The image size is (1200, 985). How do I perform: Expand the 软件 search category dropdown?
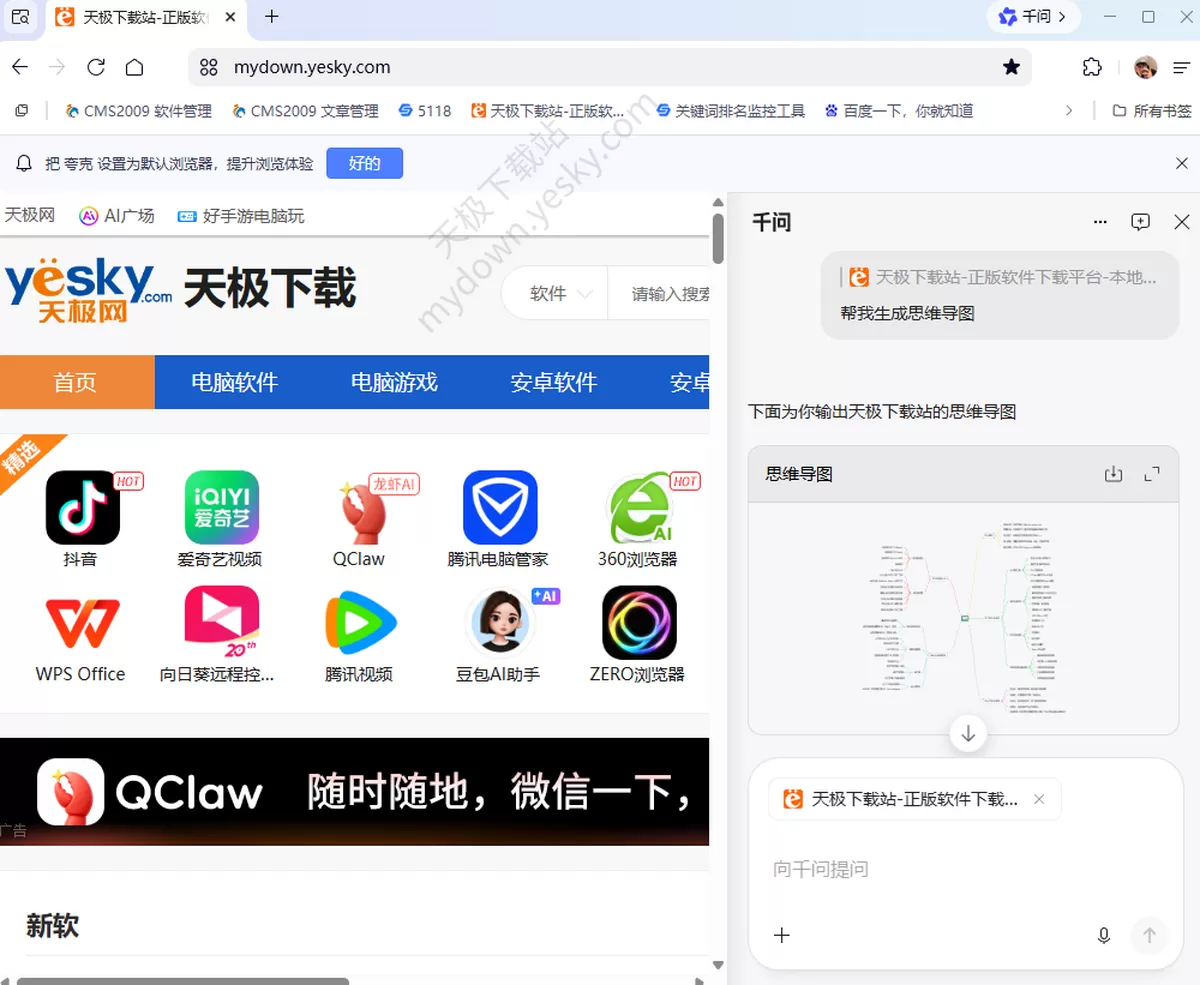point(560,294)
